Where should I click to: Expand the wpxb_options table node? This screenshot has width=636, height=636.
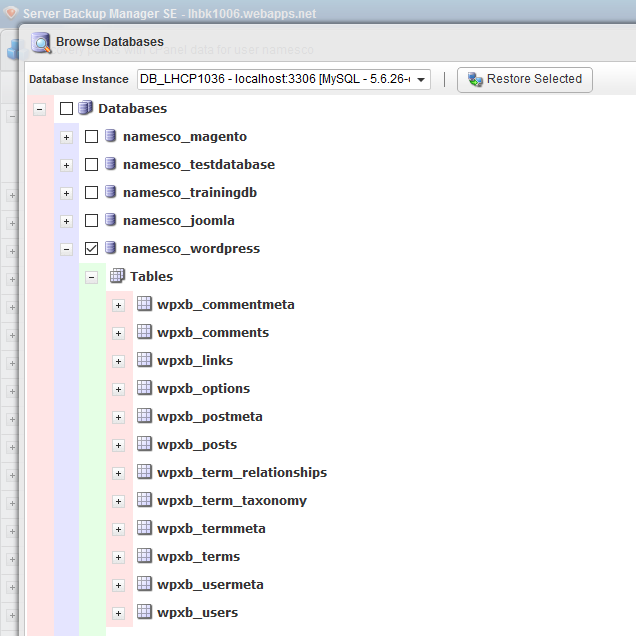pos(118,389)
